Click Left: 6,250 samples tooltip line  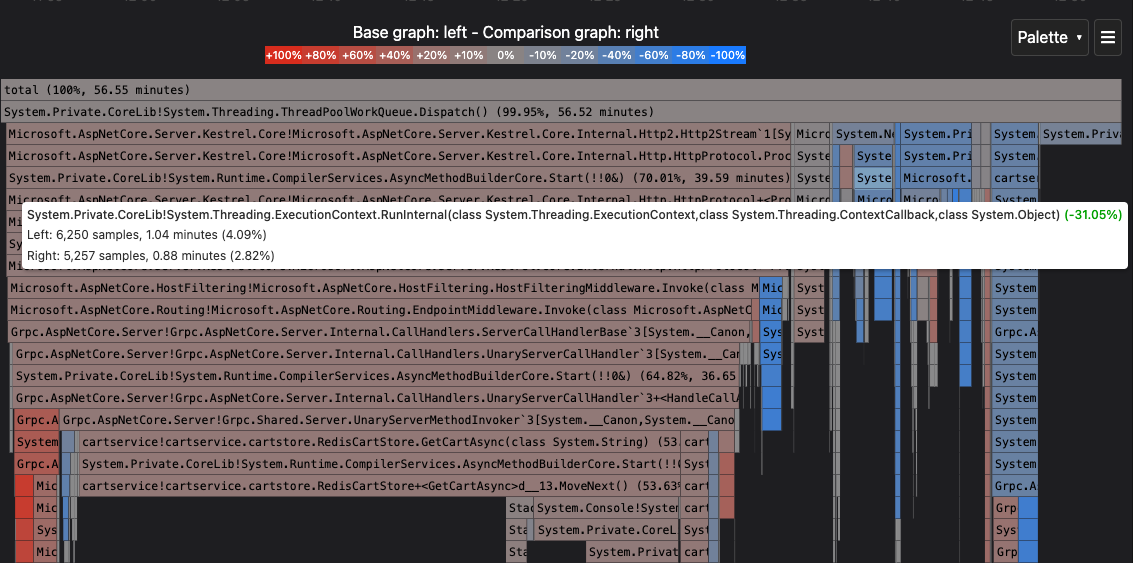[147, 235]
